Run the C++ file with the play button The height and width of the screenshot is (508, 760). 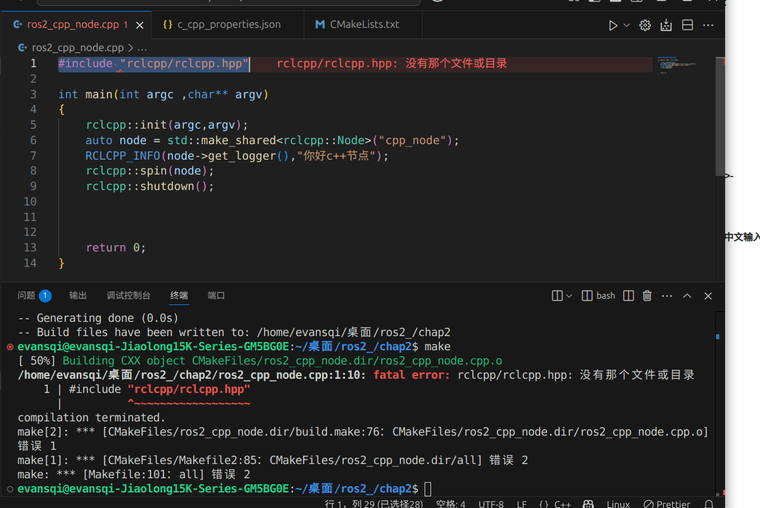coord(613,25)
